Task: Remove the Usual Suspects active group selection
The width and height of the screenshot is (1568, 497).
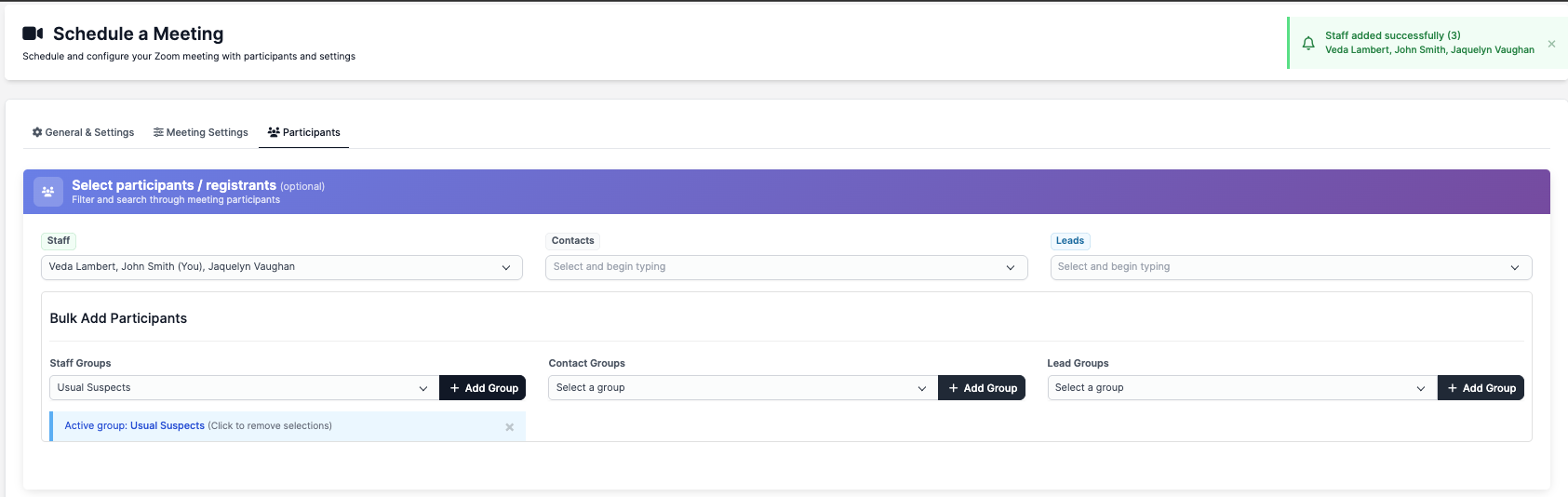Action: click(x=509, y=427)
